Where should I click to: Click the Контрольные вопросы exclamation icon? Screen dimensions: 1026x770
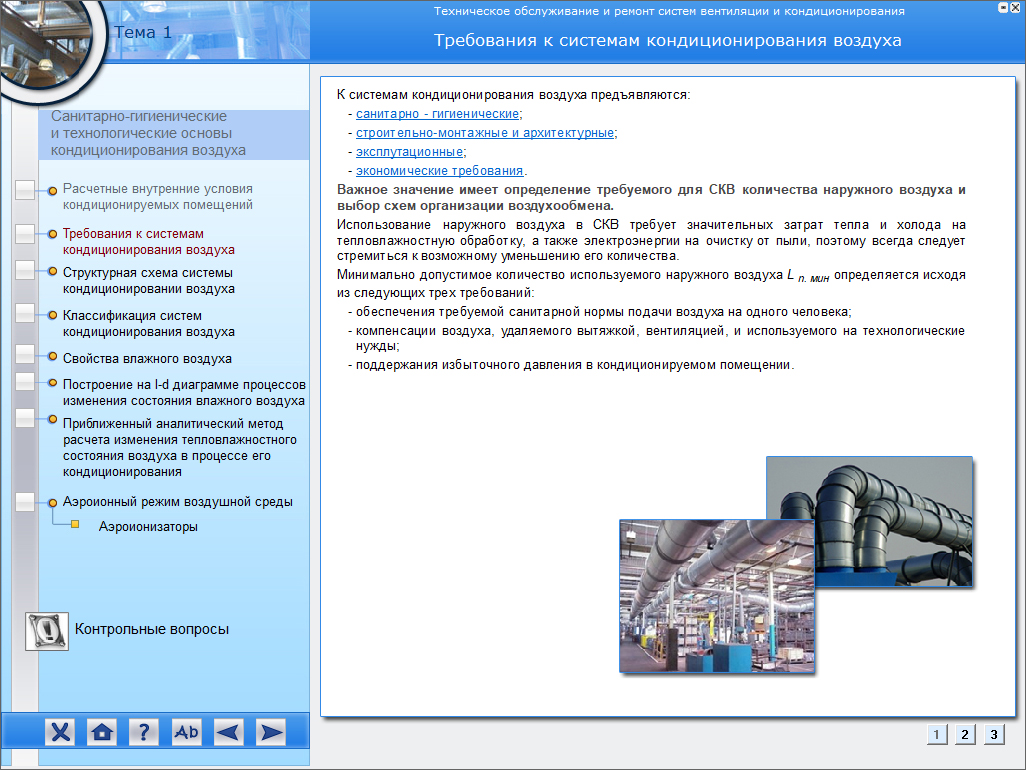point(46,630)
